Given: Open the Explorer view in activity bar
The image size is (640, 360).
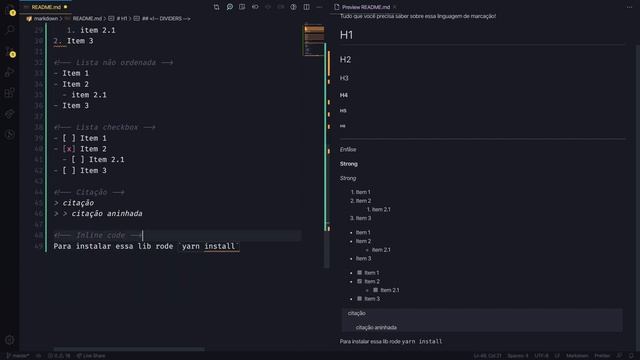Looking at the screenshot, I should (x=10, y=11).
